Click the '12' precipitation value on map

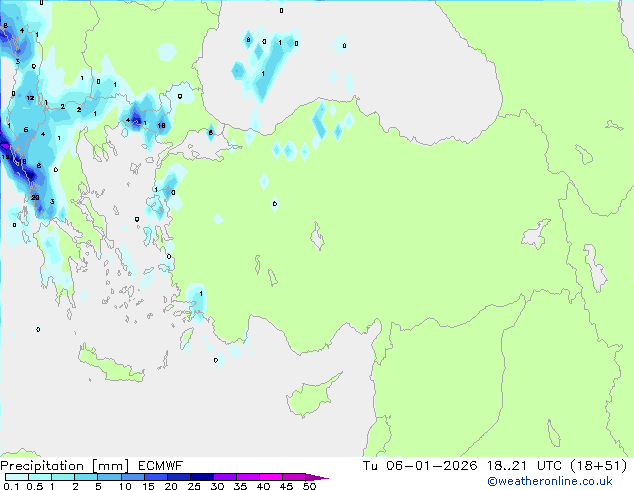tap(30, 98)
